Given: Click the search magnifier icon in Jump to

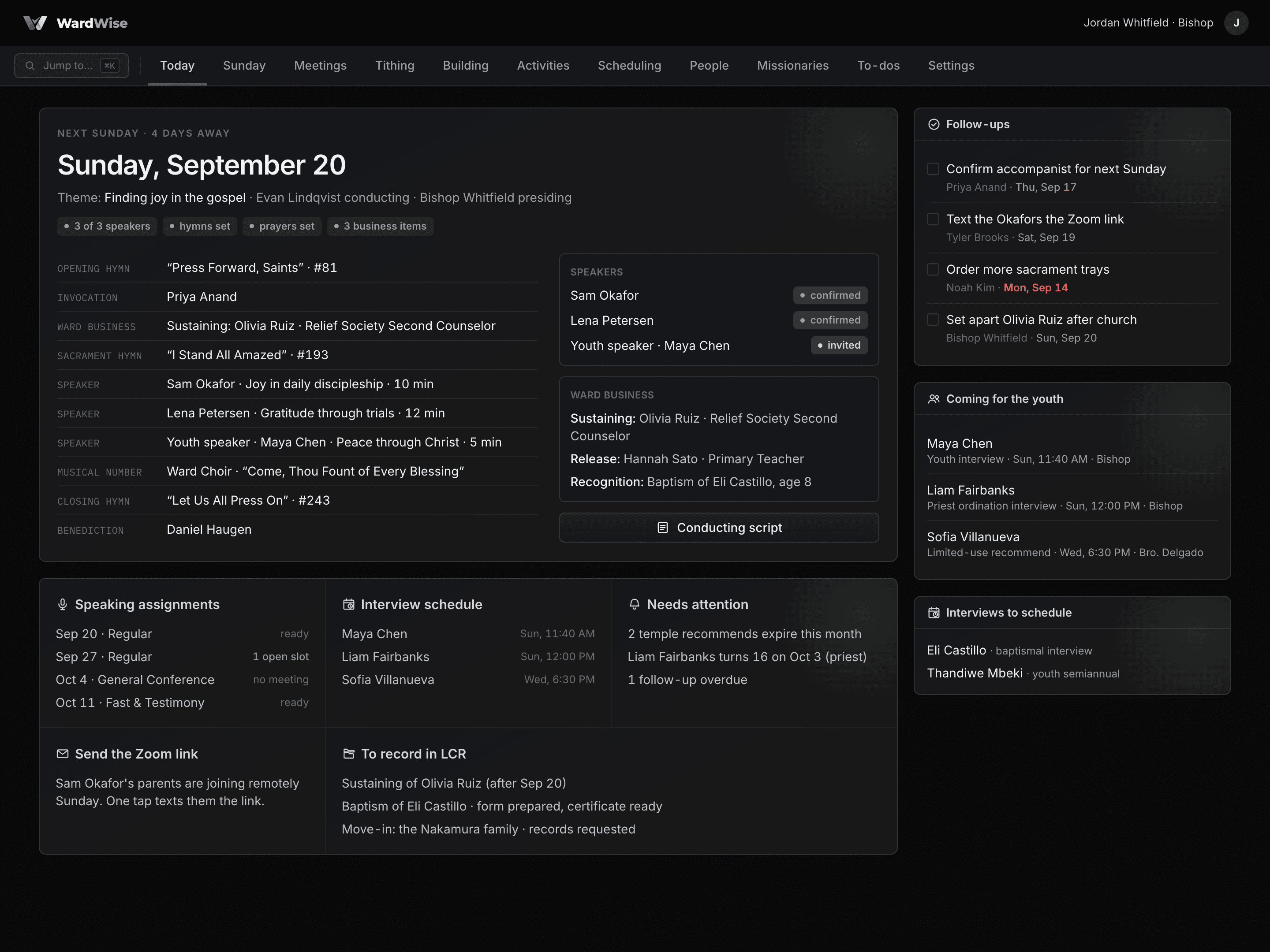Looking at the screenshot, I should click(30, 65).
